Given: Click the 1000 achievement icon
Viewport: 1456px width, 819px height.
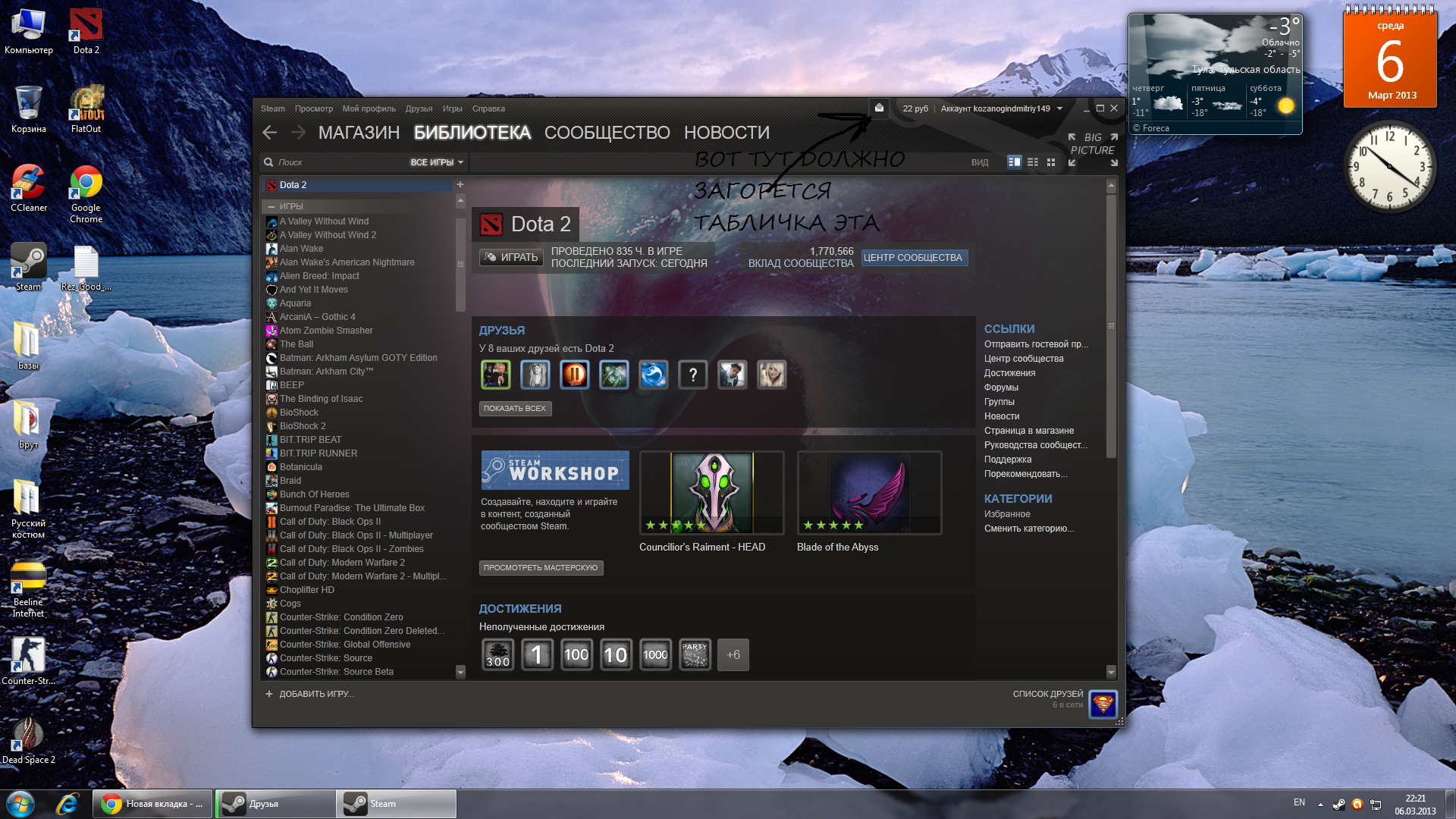Looking at the screenshot, I should (655, 654).
